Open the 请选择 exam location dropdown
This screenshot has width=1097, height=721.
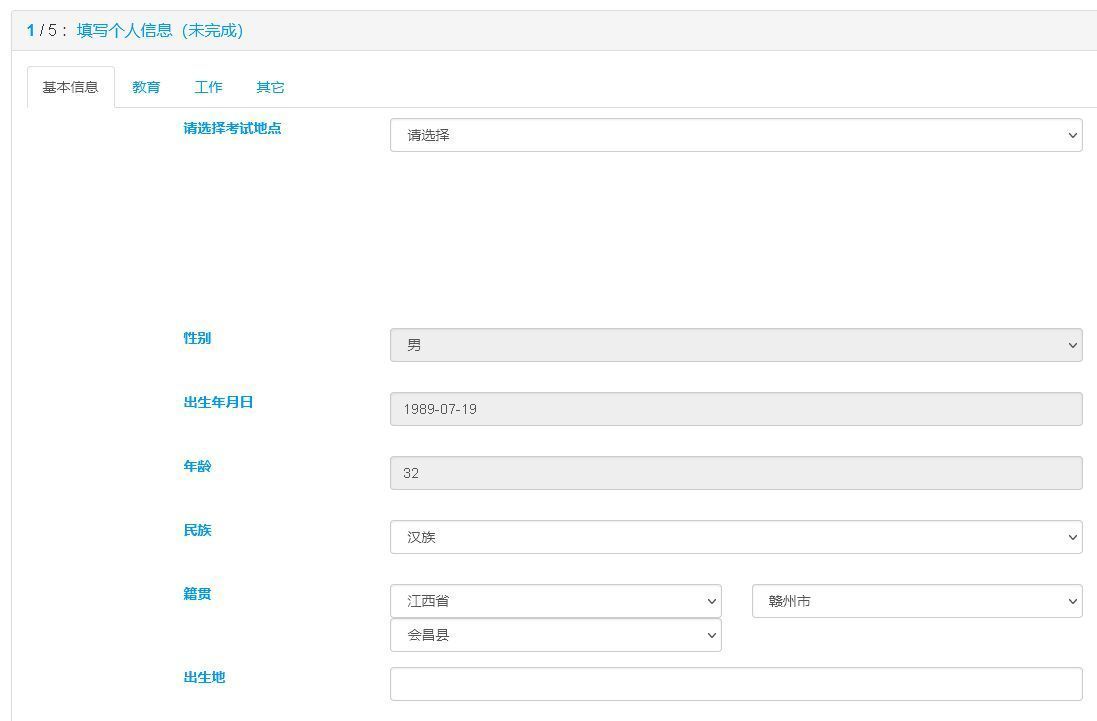tap(735, 135)
